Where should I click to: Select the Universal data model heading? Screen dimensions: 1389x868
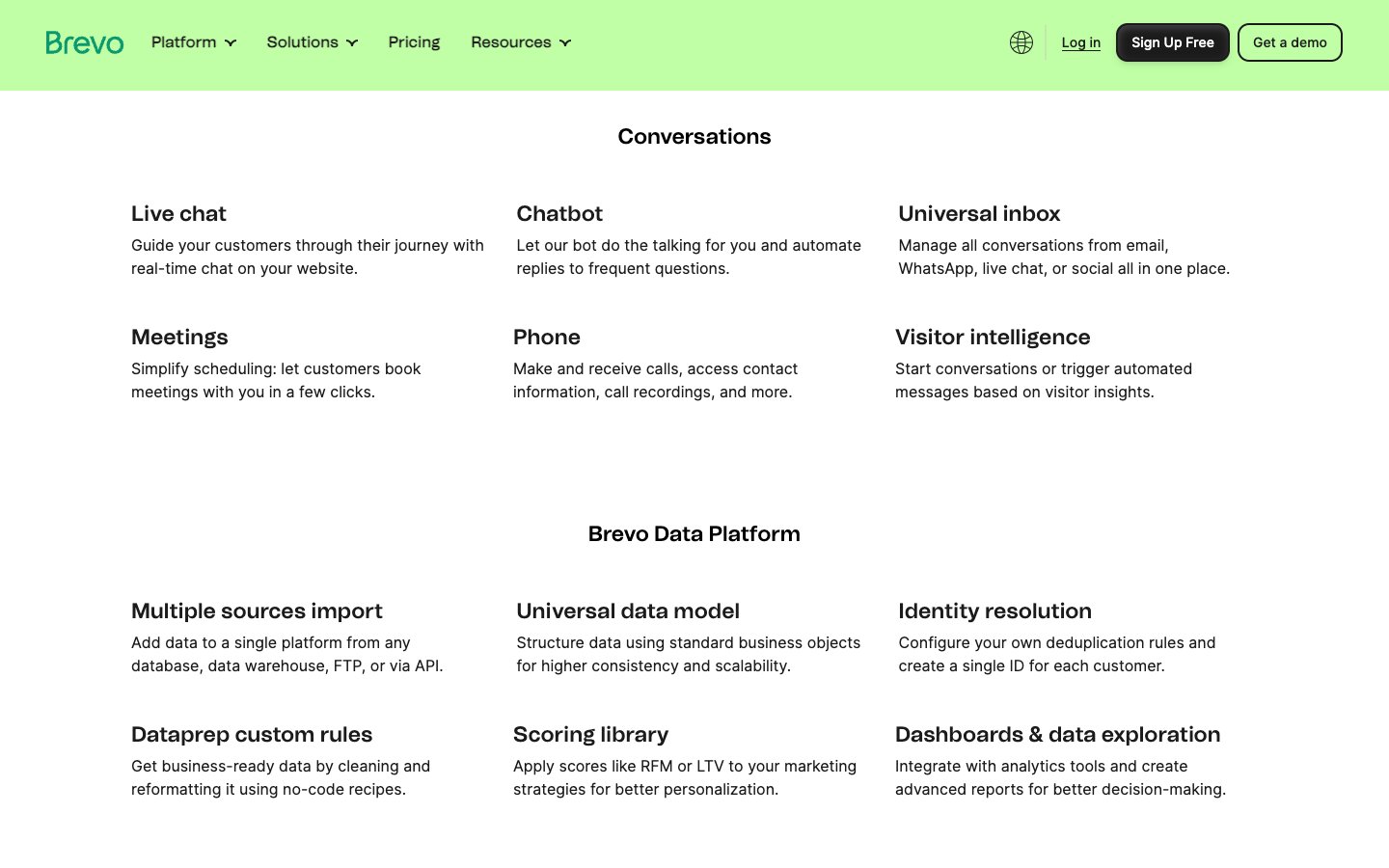tap(628, 611)
